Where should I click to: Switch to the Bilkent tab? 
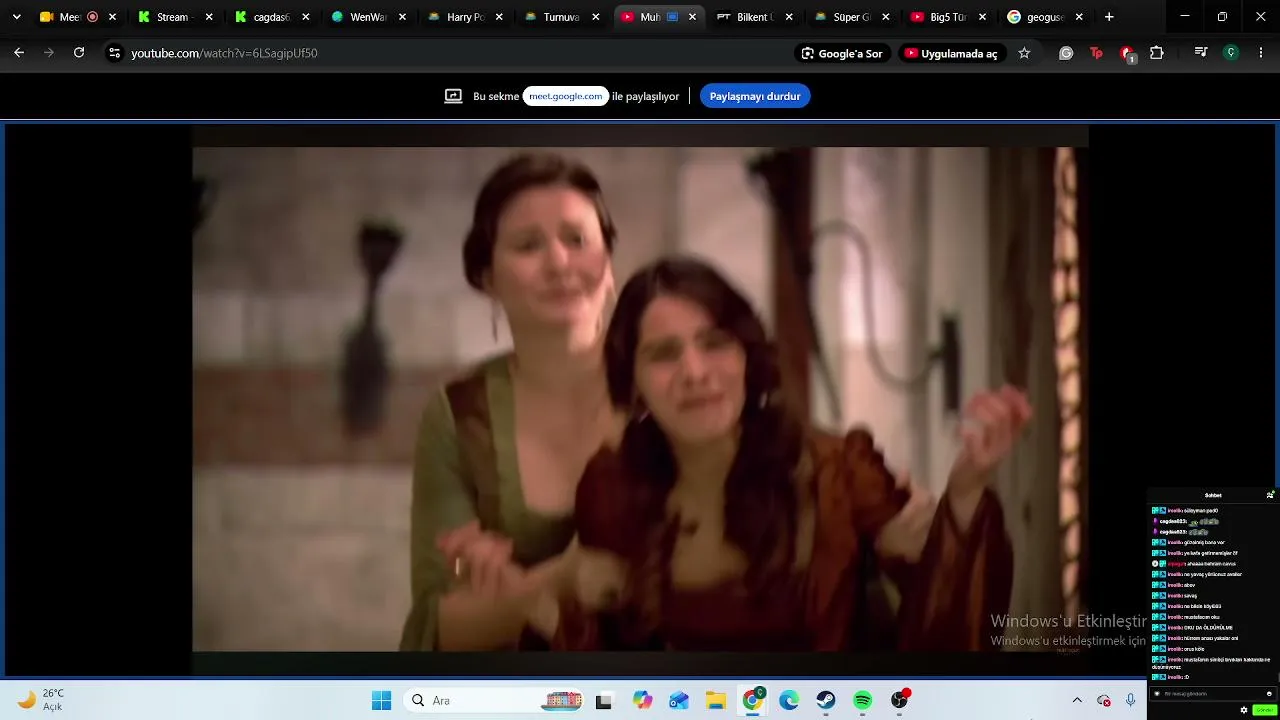coord(757,17)
